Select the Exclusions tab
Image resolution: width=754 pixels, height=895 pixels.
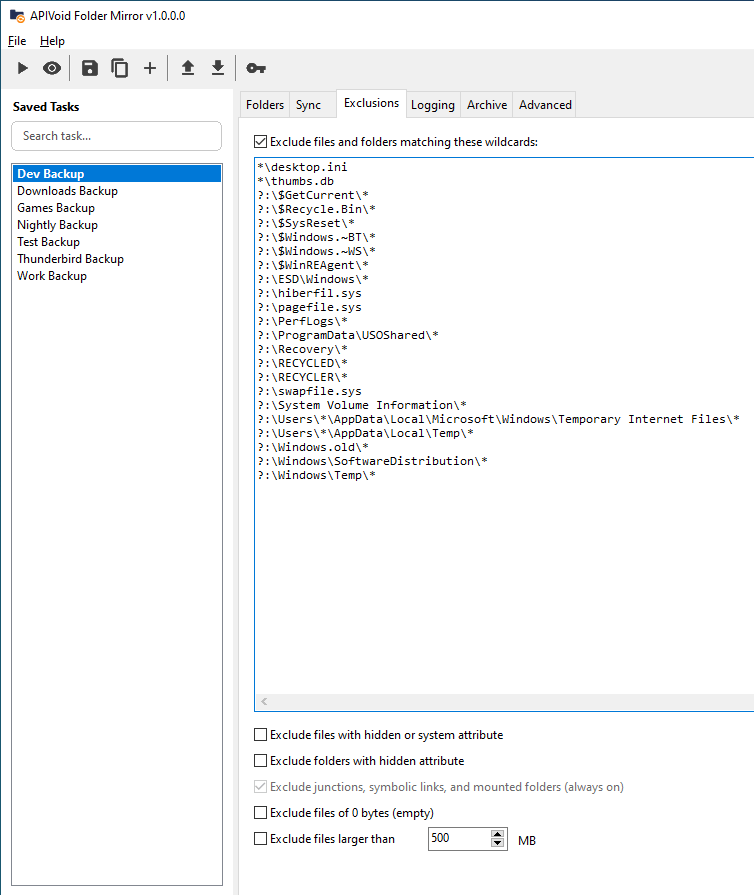click(372, 103)
